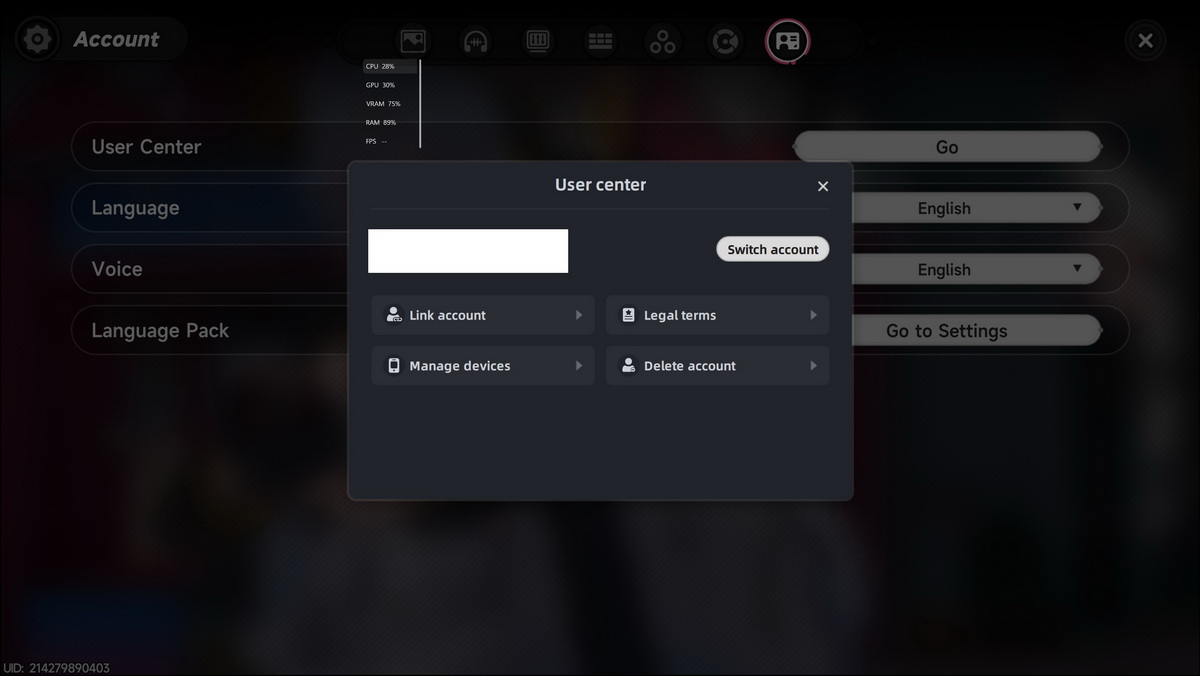Close the User center dialog

pos(823,186)
